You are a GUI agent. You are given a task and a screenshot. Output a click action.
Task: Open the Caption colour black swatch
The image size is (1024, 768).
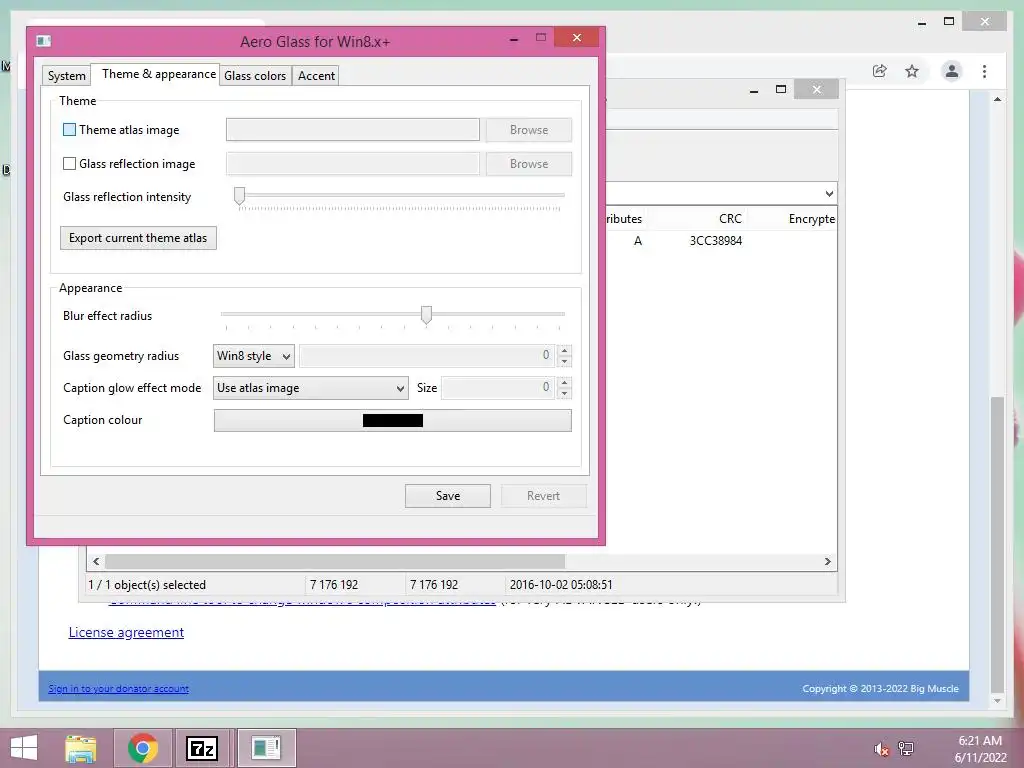click(x=392, y=421)
